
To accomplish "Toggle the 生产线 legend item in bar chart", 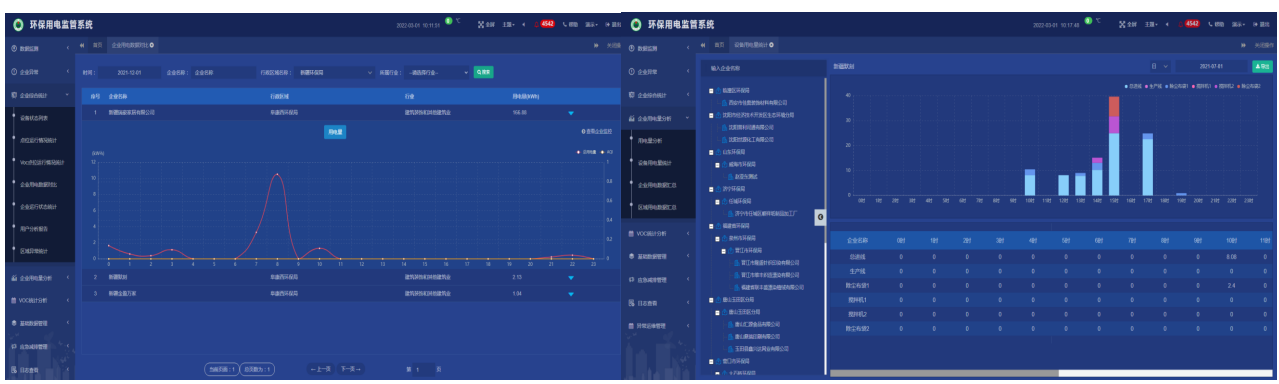I will 1154,86.
